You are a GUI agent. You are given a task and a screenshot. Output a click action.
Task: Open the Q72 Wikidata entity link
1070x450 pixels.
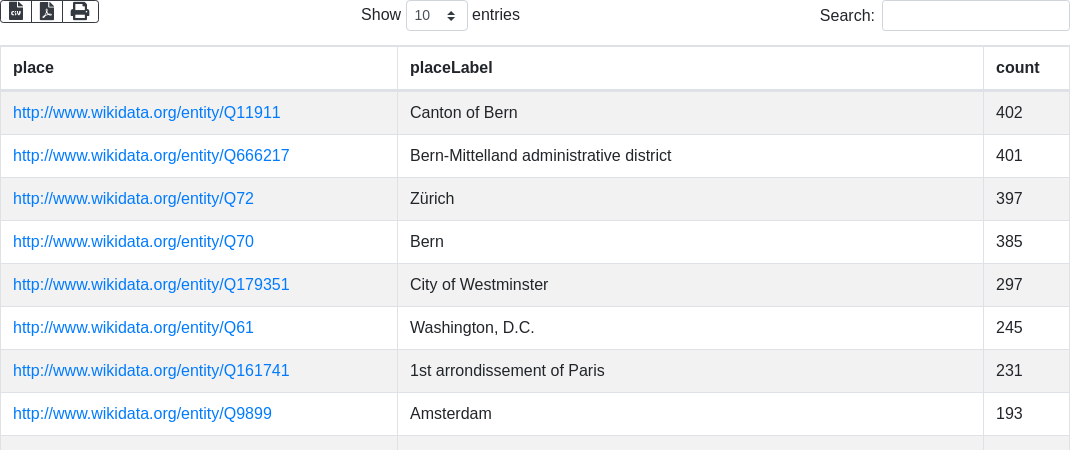133,199
